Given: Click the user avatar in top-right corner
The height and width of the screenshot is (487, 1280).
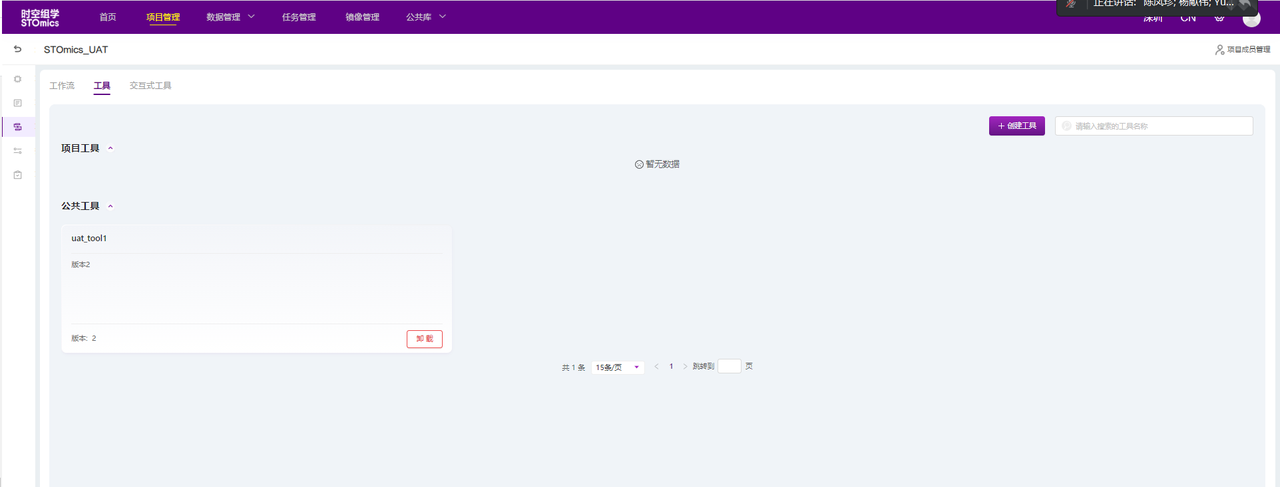Looking at the screenshot, I should (1251, 18).
